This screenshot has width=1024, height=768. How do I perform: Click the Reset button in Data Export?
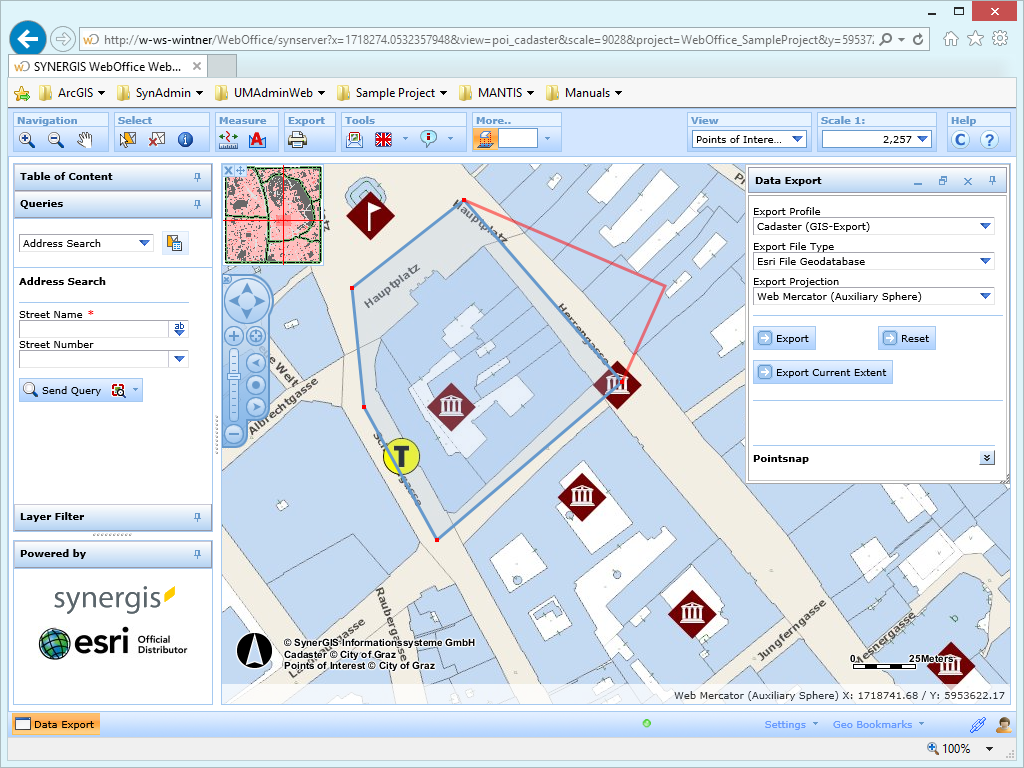click(906, 338)
